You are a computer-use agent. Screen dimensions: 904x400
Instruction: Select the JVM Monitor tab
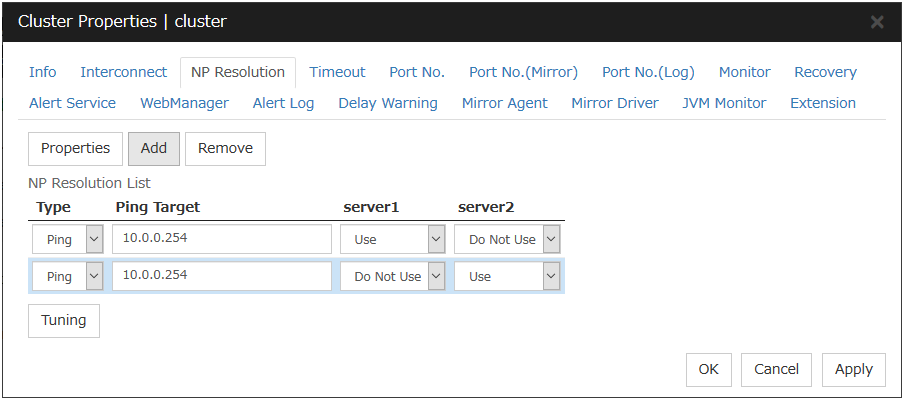click(x=724, y=103)
